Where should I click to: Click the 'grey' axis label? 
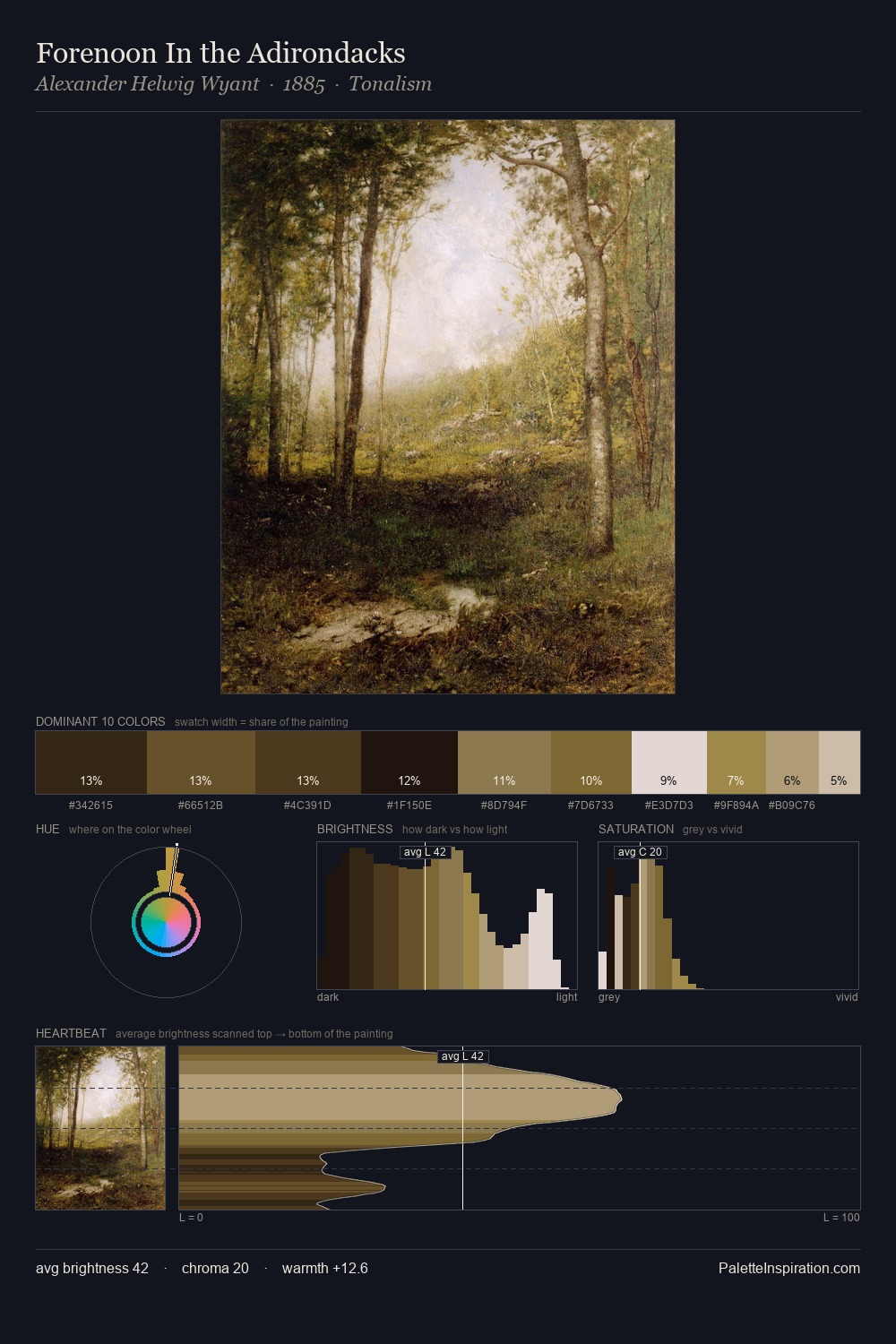609,997
